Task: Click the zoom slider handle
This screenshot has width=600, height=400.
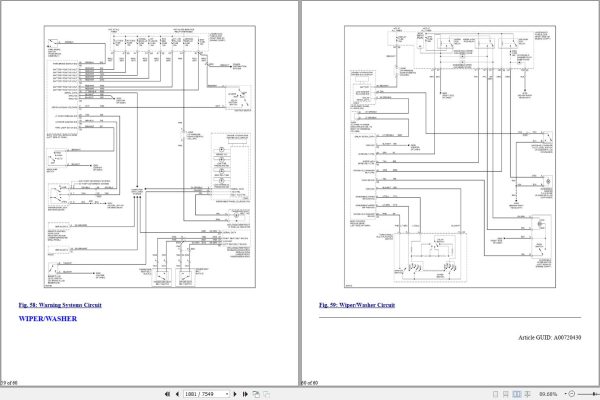Action: pos(594,394)
